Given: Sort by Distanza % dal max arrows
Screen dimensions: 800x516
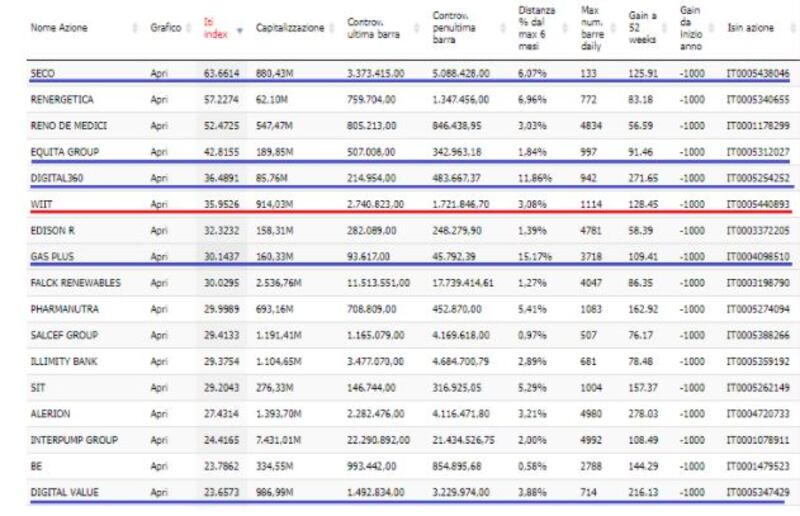Looking at the screenshot, I should [565, 28].
